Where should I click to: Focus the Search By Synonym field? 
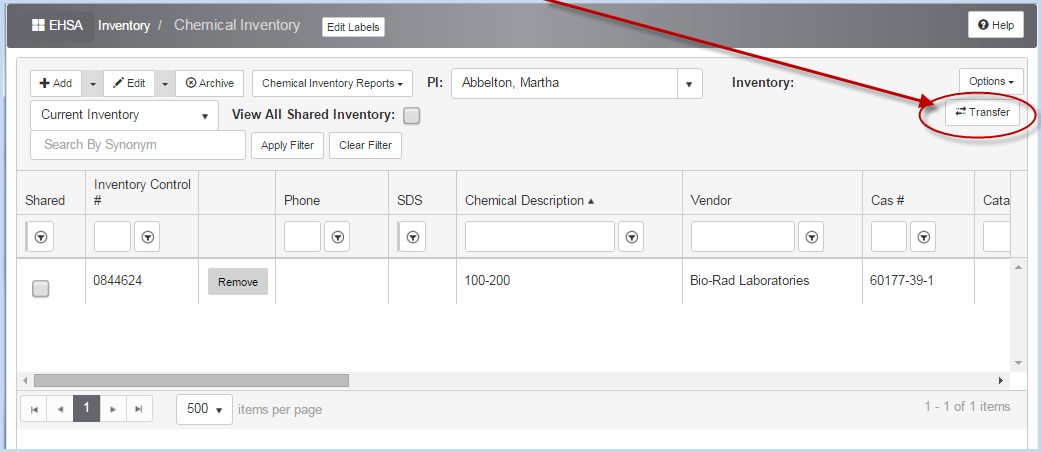(x=138, y=145)
